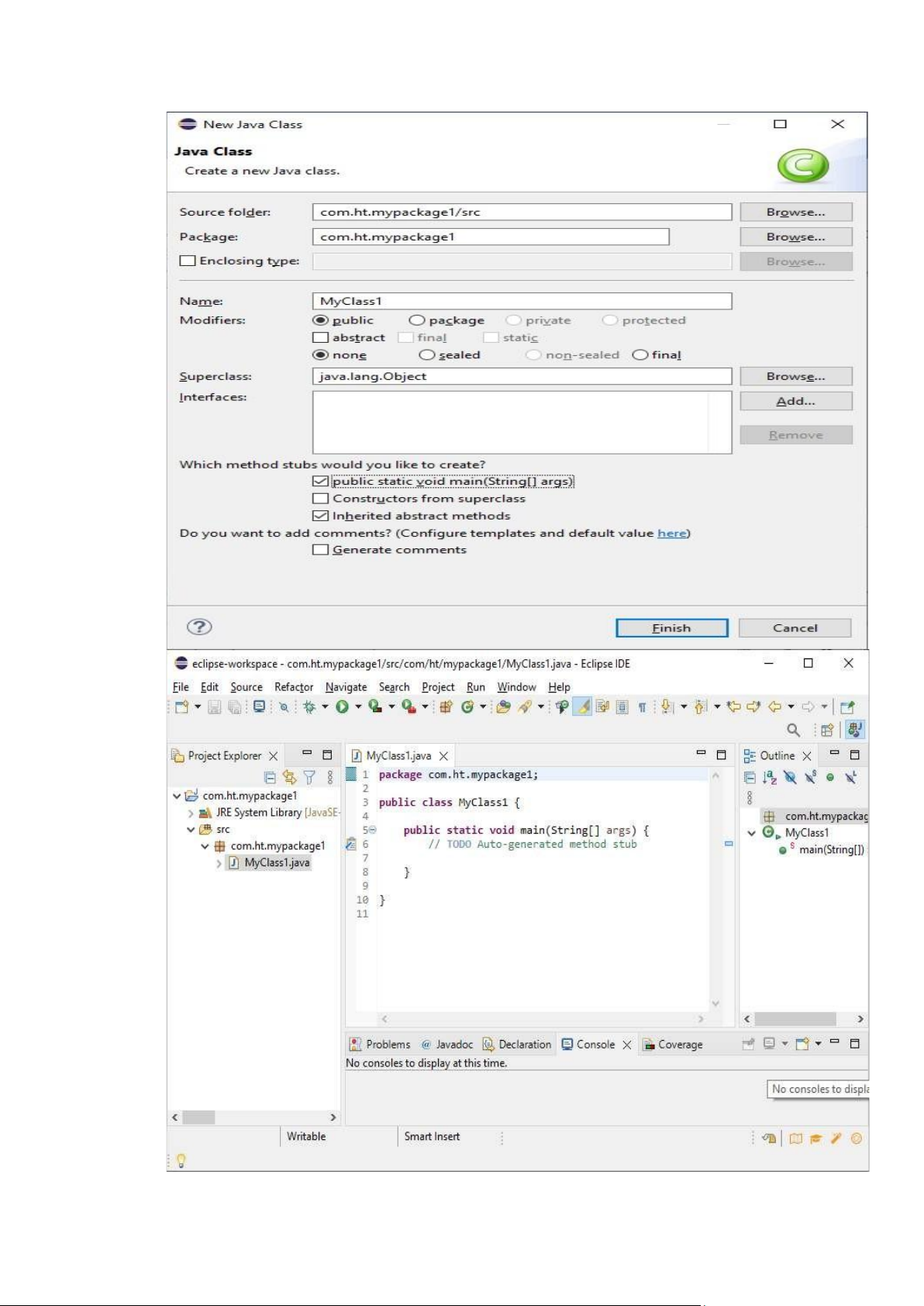Click the Project Explorer filter funnel icon

point(309,777)
